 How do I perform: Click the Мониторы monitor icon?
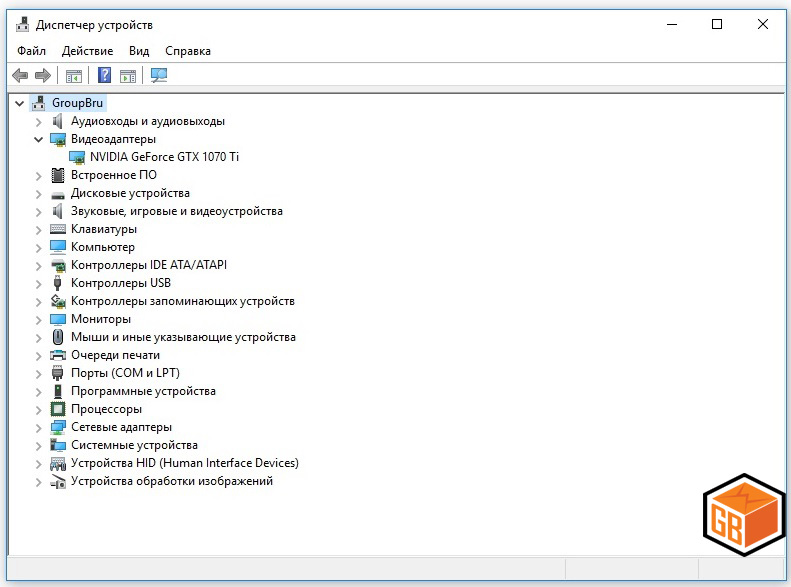click(x=58, y=319)
